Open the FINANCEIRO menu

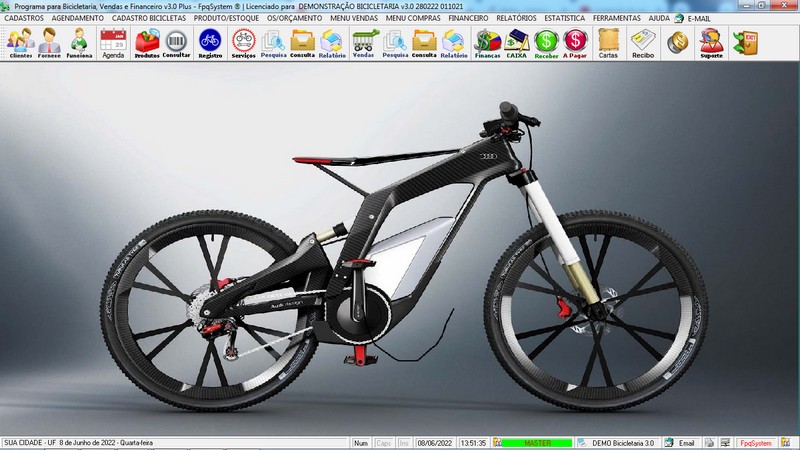[x=468, y=18]
